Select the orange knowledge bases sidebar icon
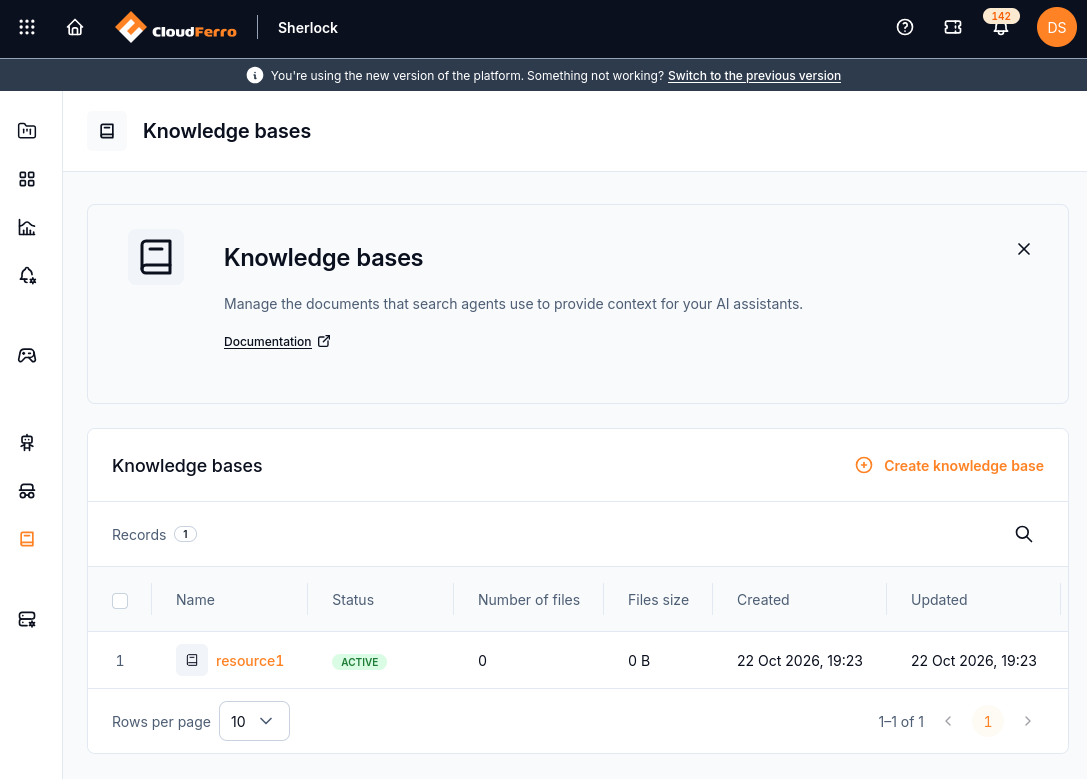Image resolution: width=1087 pixels, height=779 pixels. 27,539
